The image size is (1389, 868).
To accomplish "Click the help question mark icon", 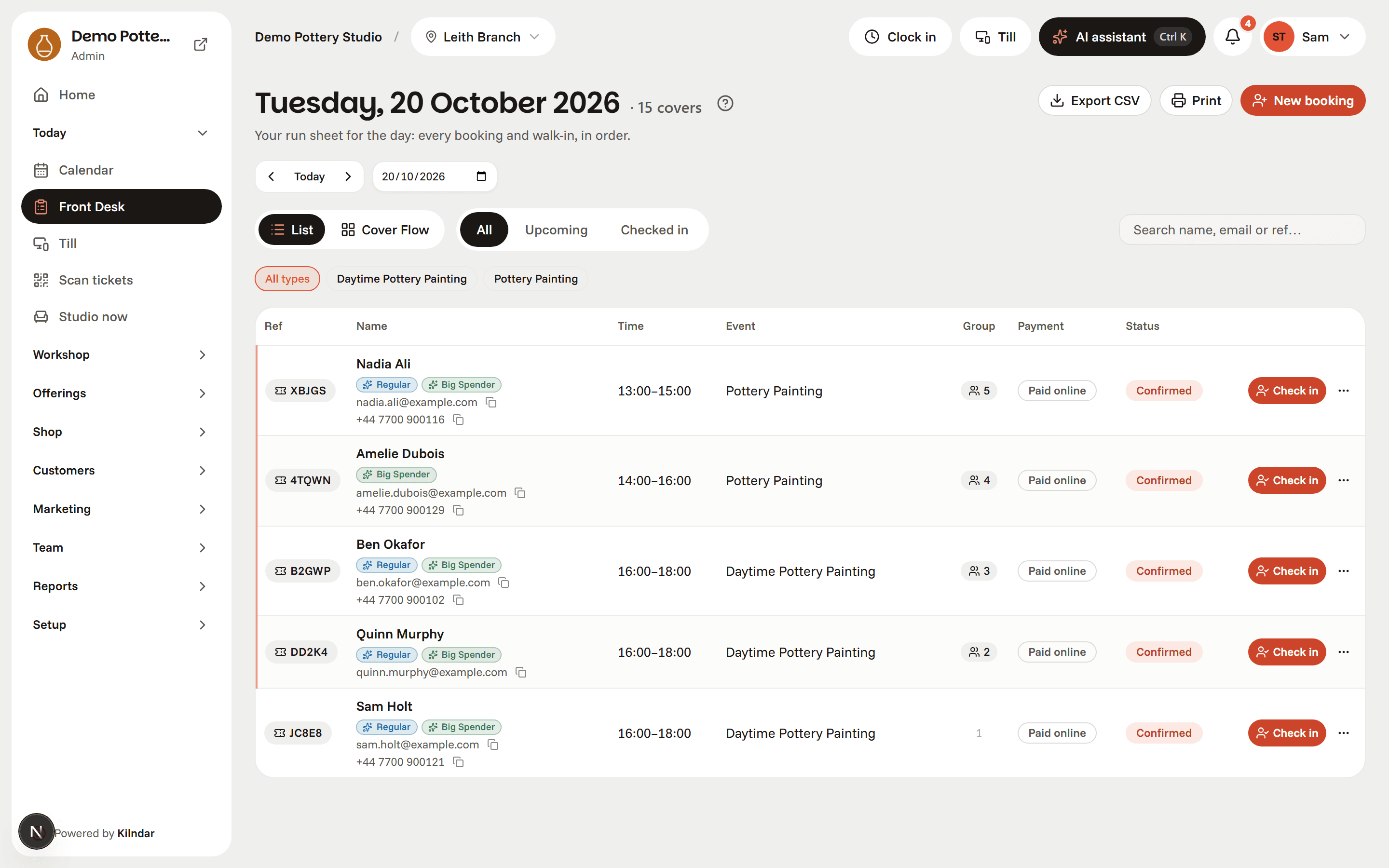I will tap(725, 103).
